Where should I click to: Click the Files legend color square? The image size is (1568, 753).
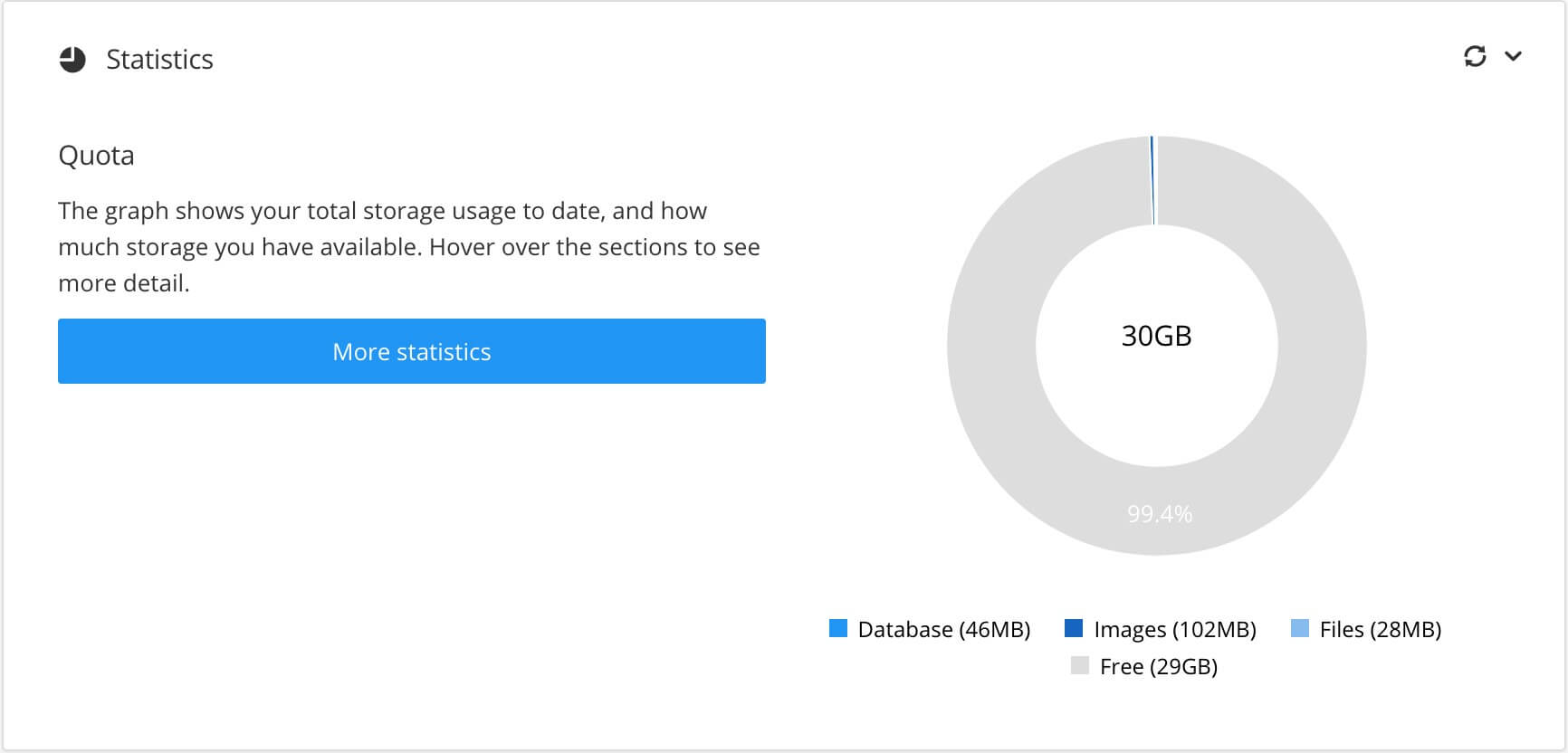pyautogui.click(x=1298, y=628)
